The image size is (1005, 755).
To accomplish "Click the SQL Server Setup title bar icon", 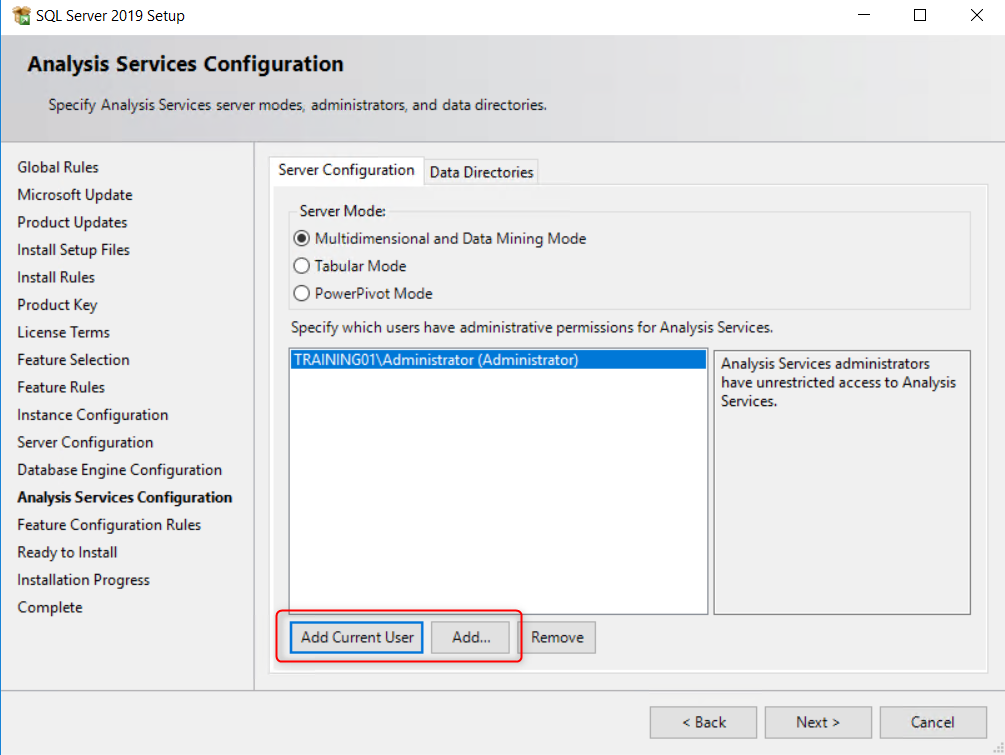I will pos(21,15).
